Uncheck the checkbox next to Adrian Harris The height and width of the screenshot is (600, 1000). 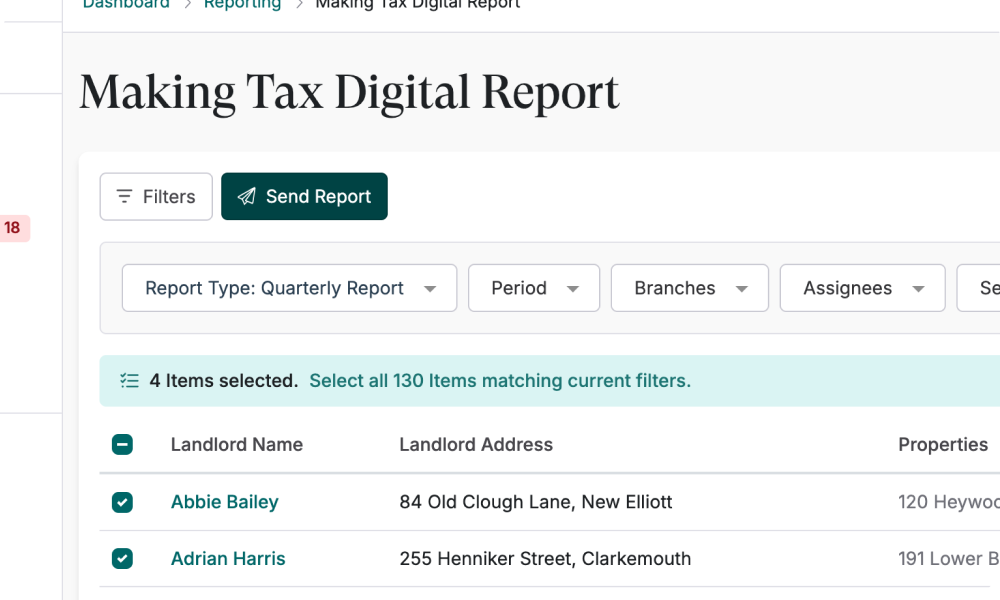(122, 559)
